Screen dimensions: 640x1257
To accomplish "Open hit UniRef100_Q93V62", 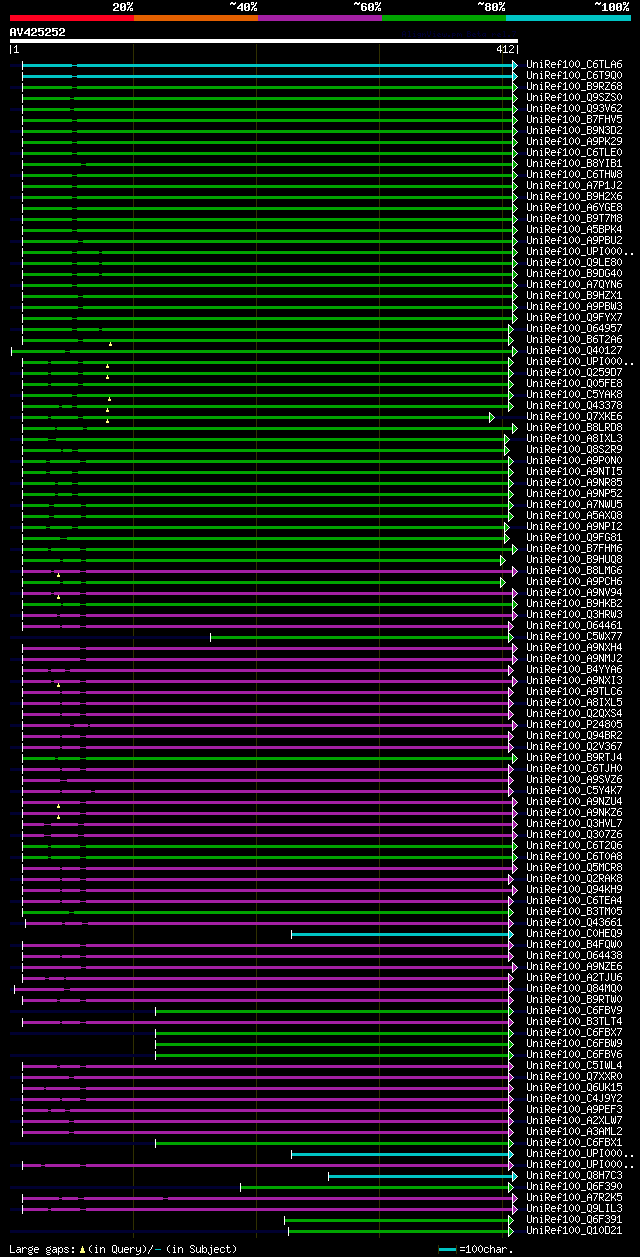I will pyautogui.click(x=574, y=108).
